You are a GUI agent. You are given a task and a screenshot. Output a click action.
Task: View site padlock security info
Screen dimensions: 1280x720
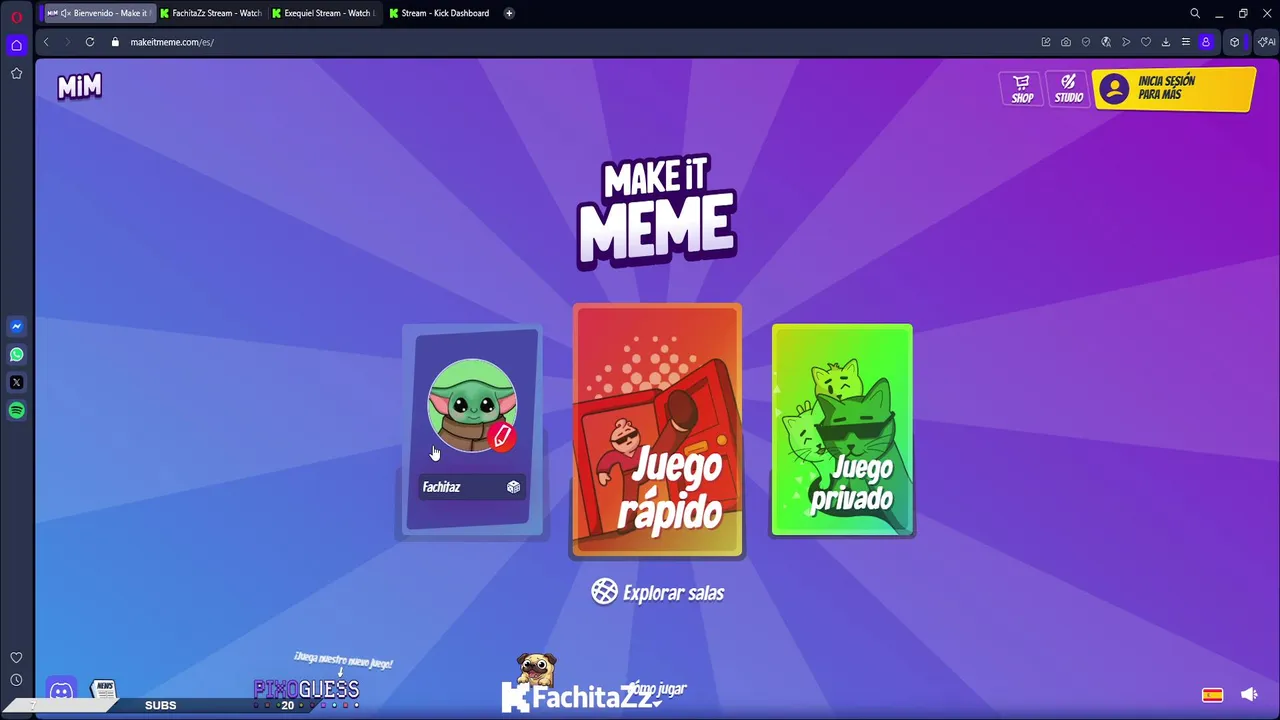(115, 42)
